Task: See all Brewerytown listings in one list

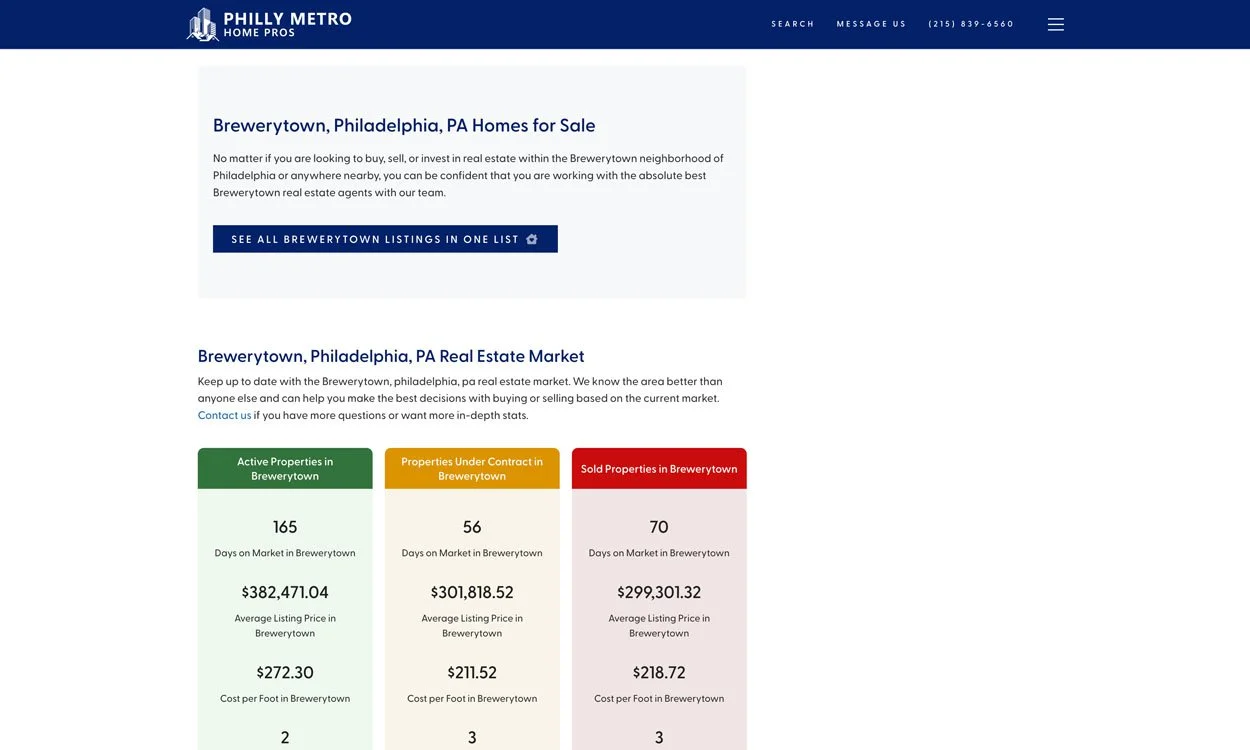Action: 385,239
